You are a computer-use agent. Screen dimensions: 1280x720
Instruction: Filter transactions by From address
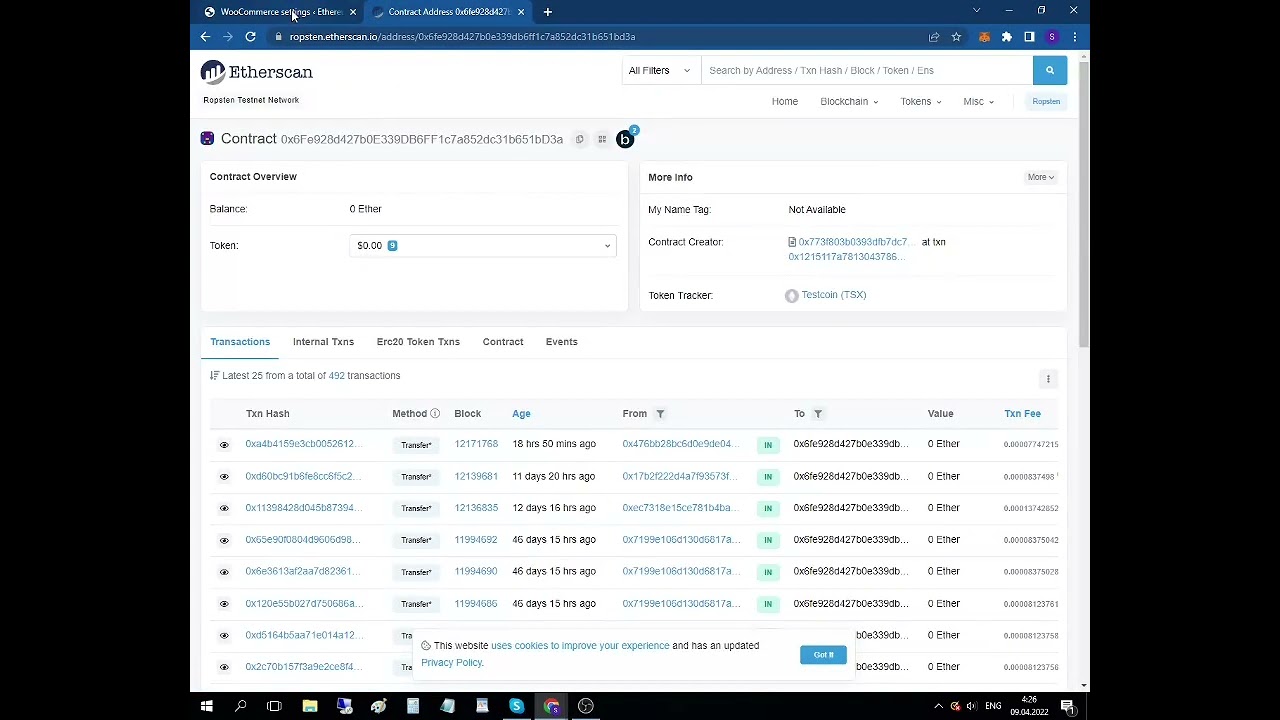coord(660,413)
